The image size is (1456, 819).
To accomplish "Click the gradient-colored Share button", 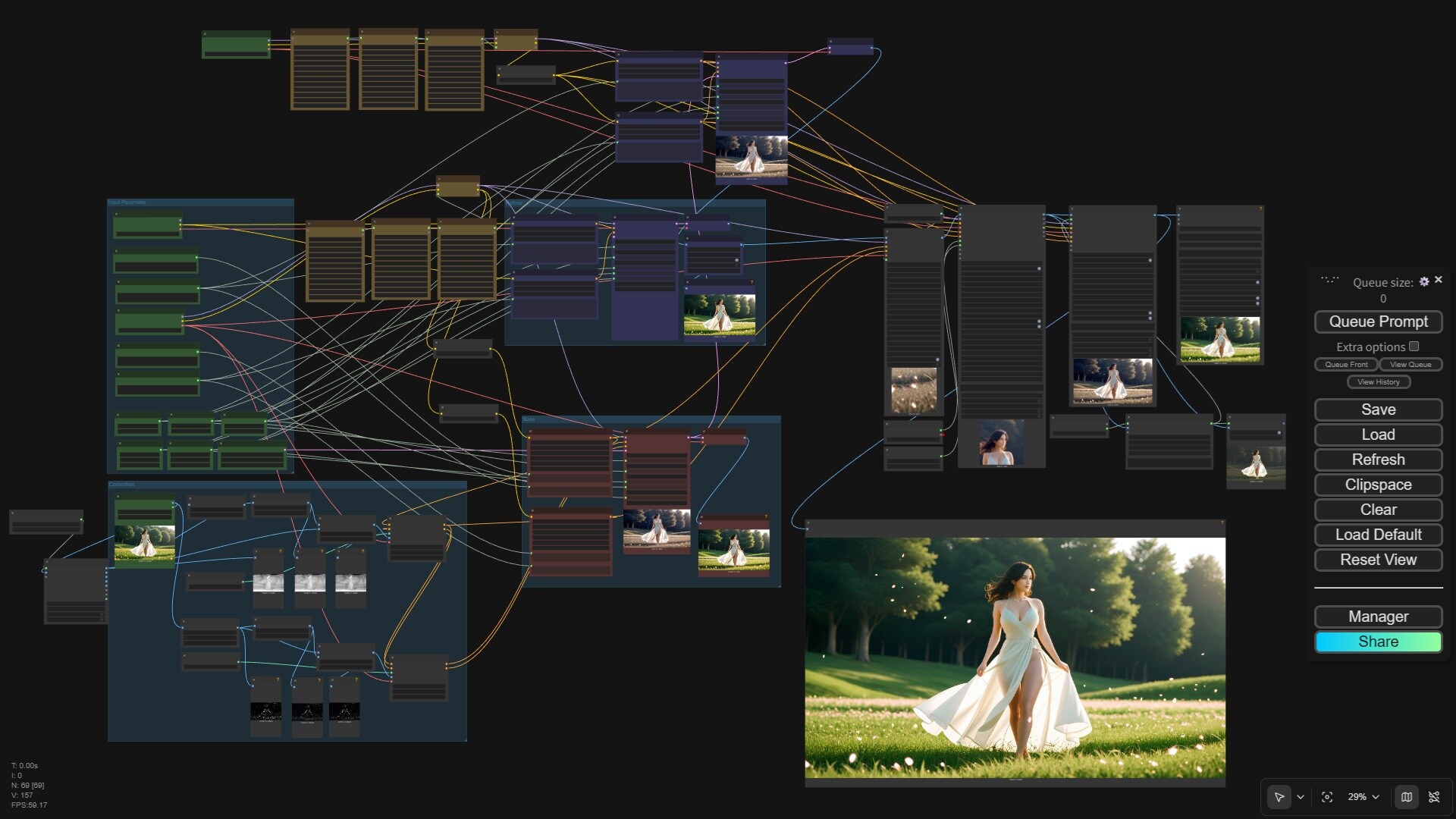I will pyautogui.click(x=1378, y=642).
